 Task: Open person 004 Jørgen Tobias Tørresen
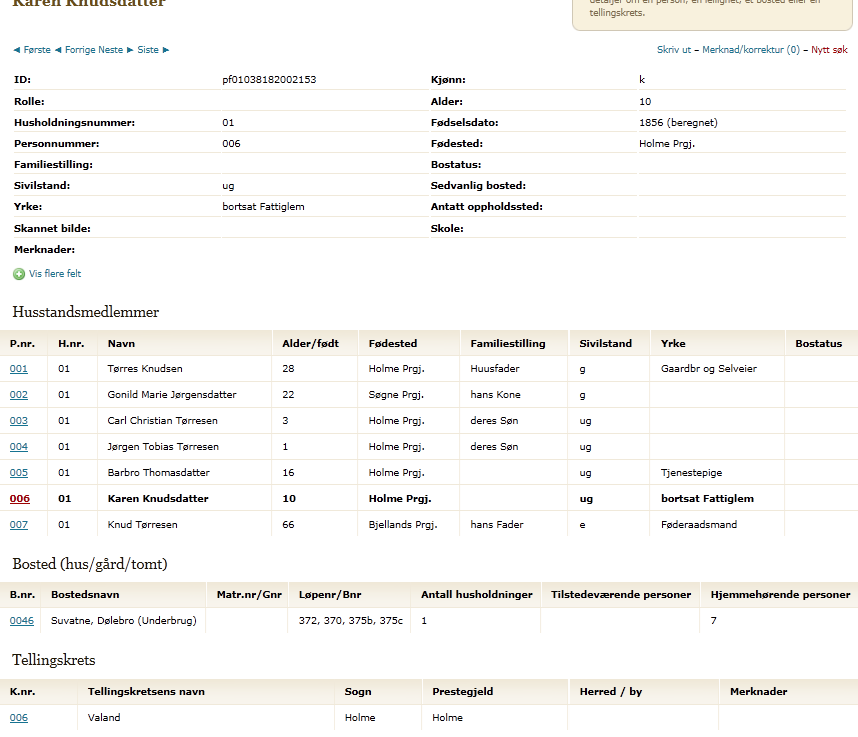tap(19, 446)
